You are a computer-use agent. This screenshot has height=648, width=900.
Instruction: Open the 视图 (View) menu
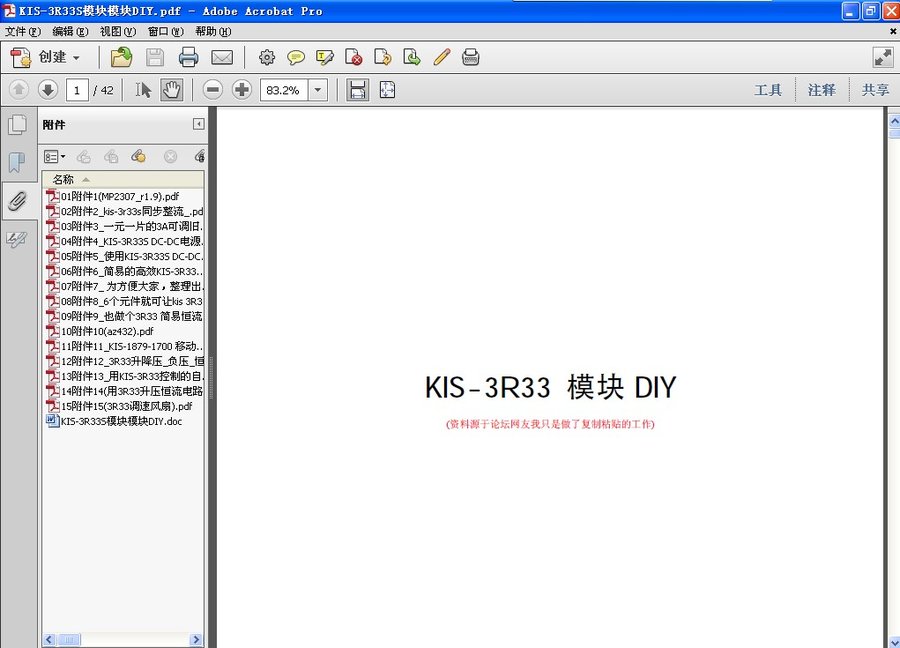pyautogui.click(x=116, y=31)
